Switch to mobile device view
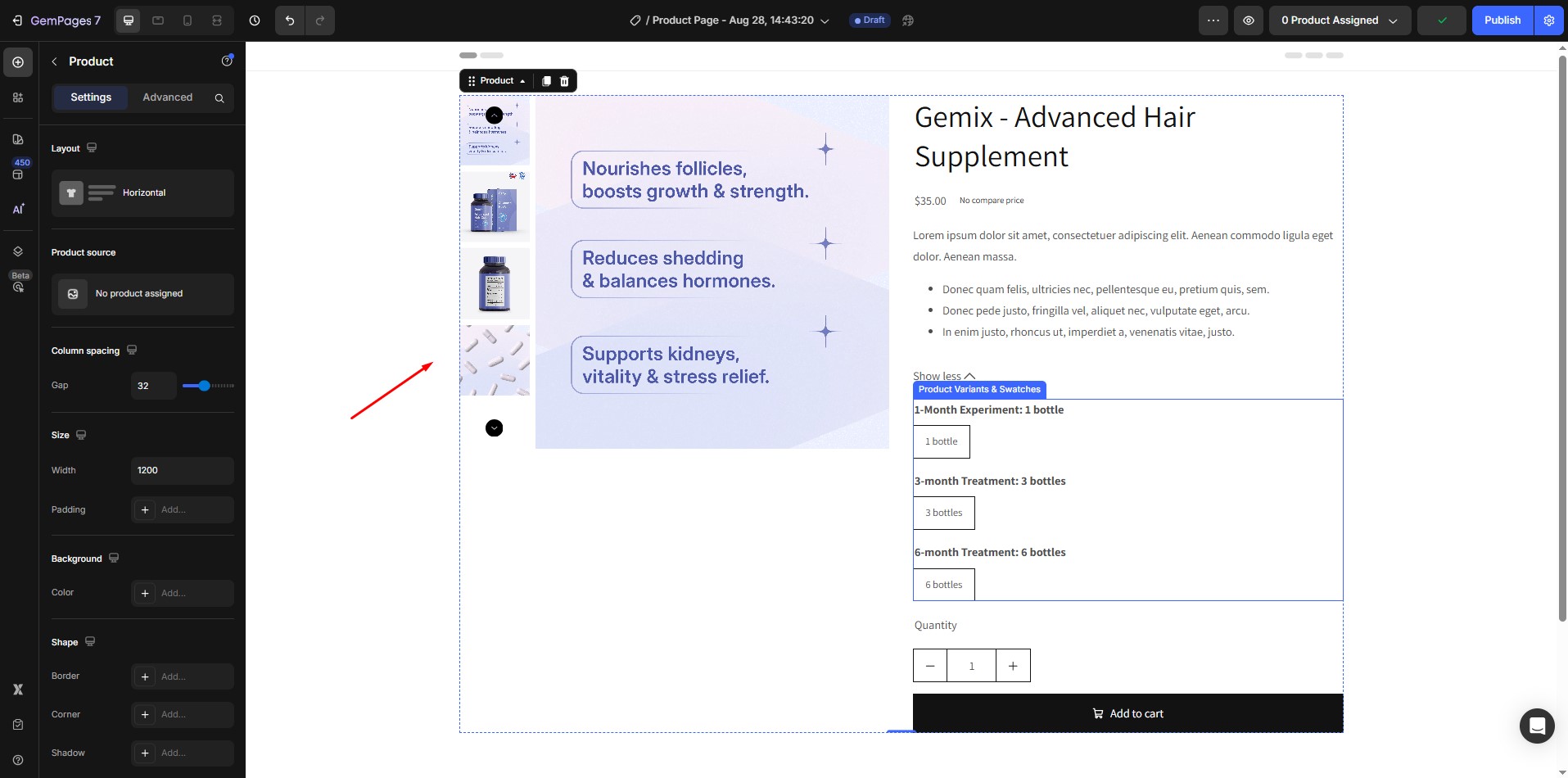The image size is (1568, 778). tap(188, 20)
